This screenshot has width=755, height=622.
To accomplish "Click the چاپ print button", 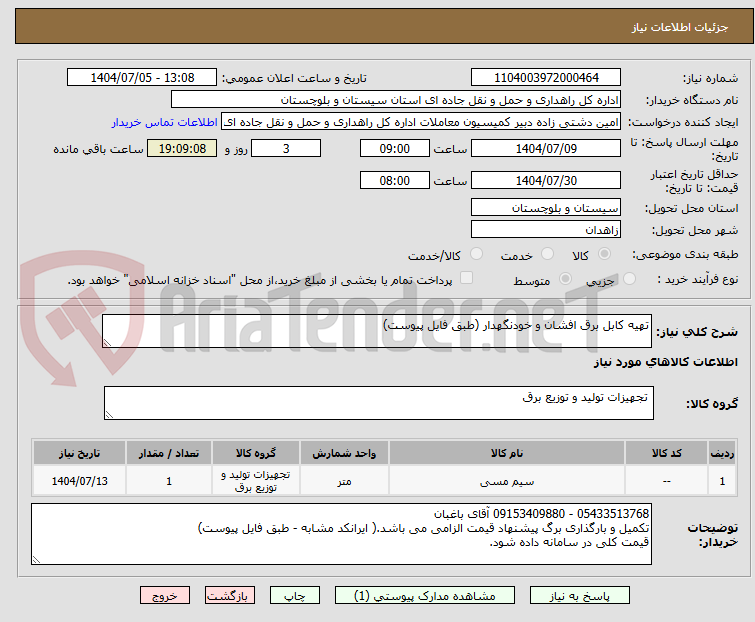I will 294,596.
